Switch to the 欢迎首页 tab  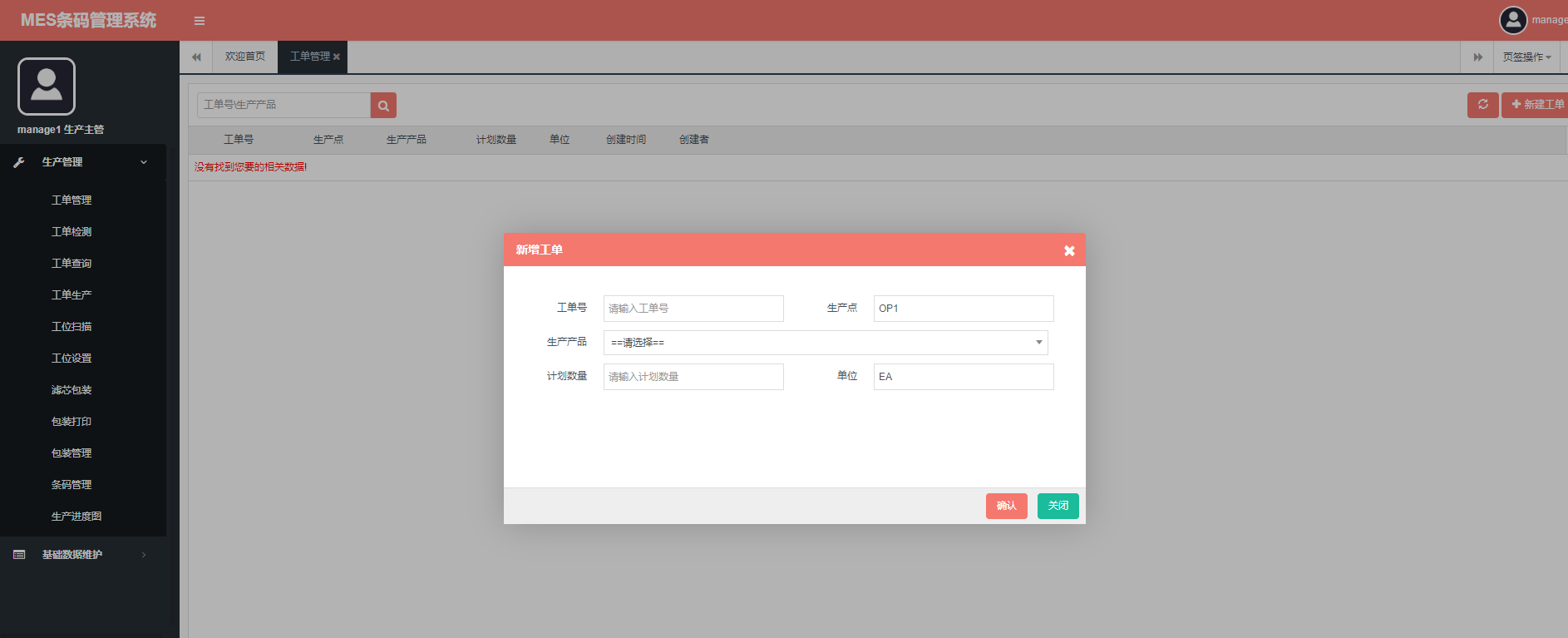point(245,57)
